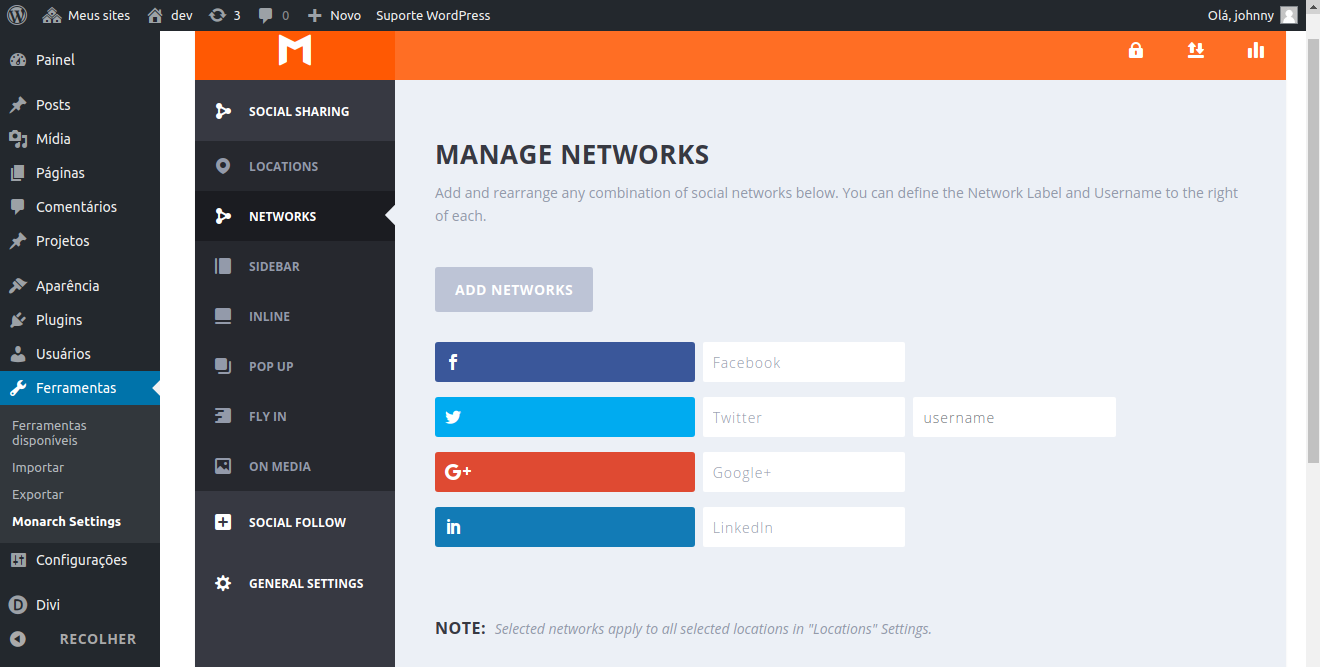Open the statistics bar chart icon
This screenshot has height=667, width=1320.
tap(1256, 50)
